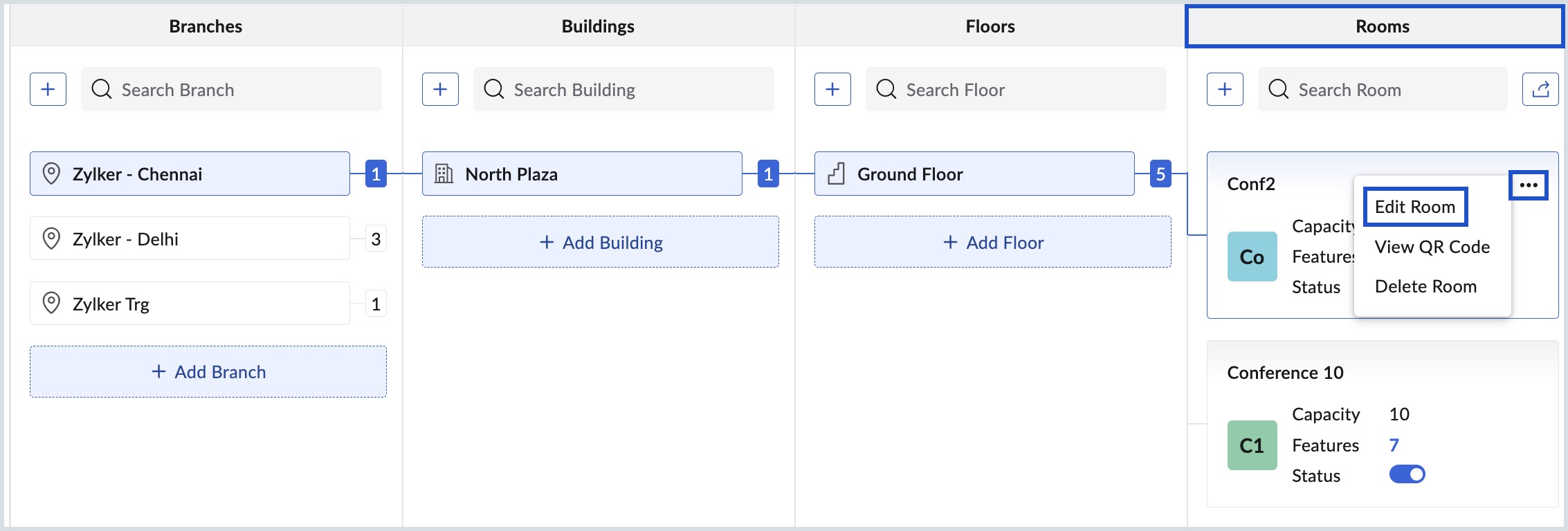
Task: Click the C1 avatar of Conference 10
Action: (1252, 445)
